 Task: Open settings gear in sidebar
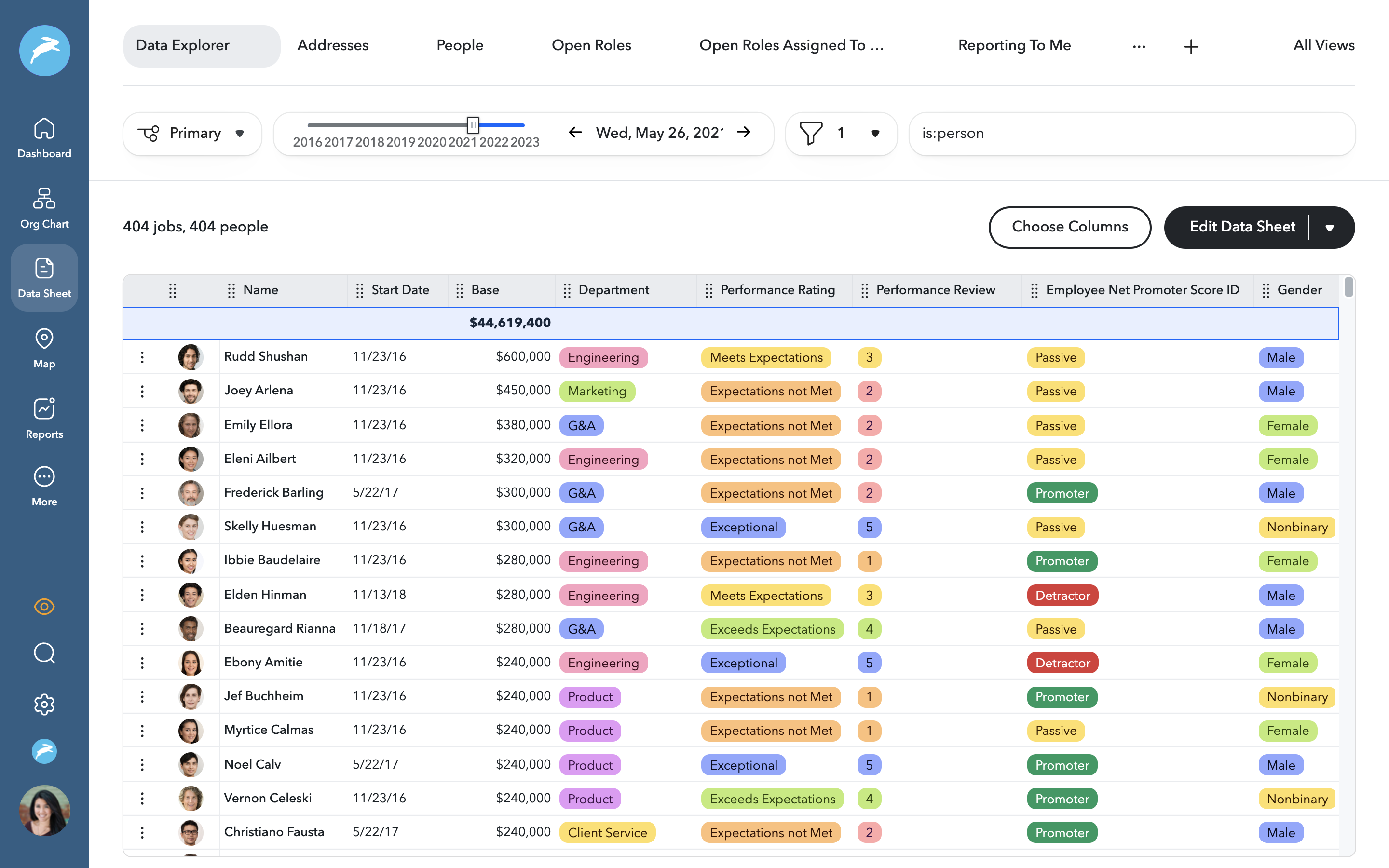coord(44,705)
